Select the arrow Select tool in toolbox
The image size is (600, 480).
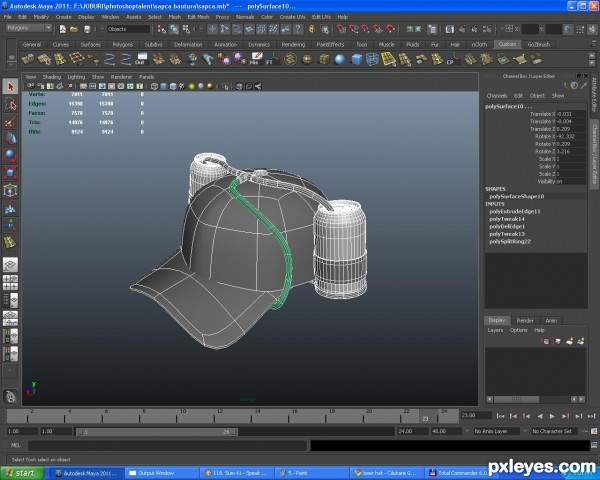(x=10, y=87)
